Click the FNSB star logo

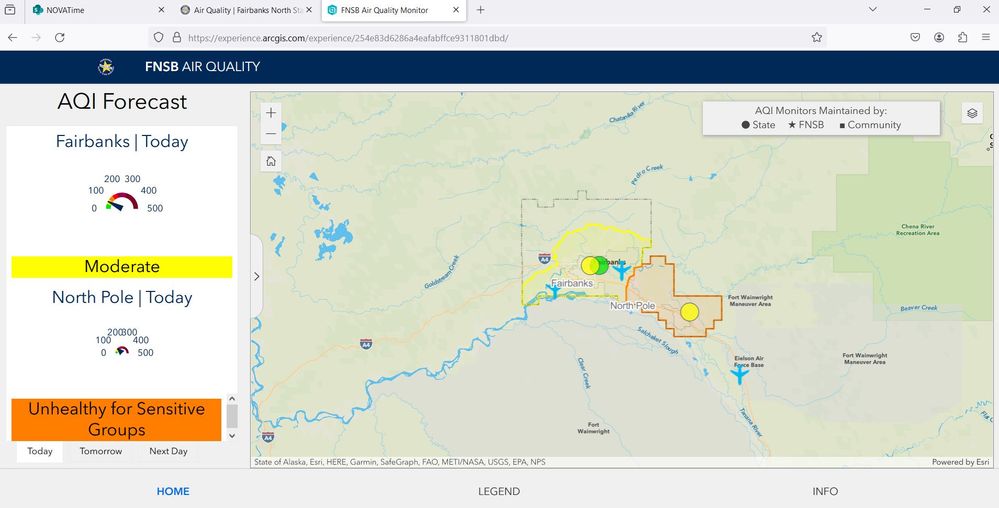point(106,66)
